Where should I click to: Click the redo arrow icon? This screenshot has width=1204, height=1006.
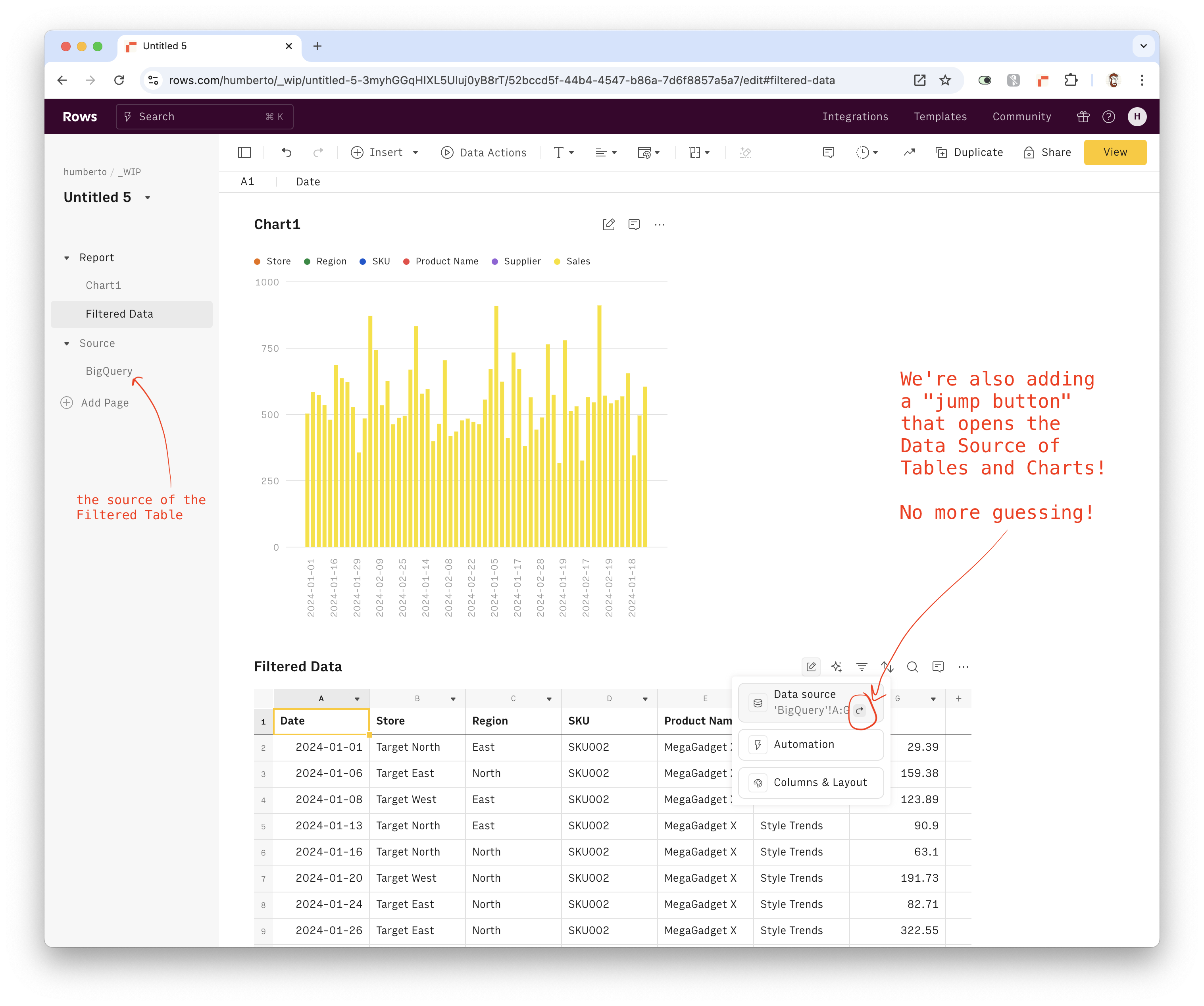[318, 152]
